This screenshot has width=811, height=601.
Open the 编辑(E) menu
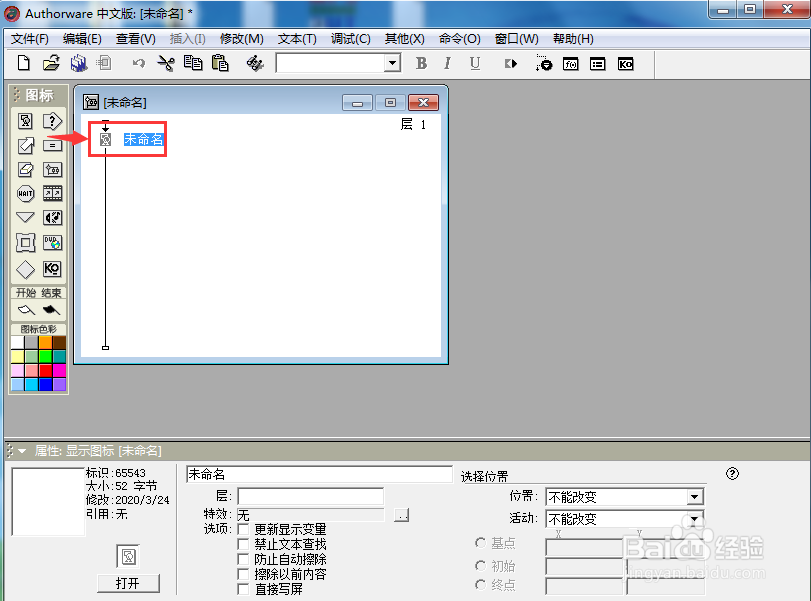82,39
